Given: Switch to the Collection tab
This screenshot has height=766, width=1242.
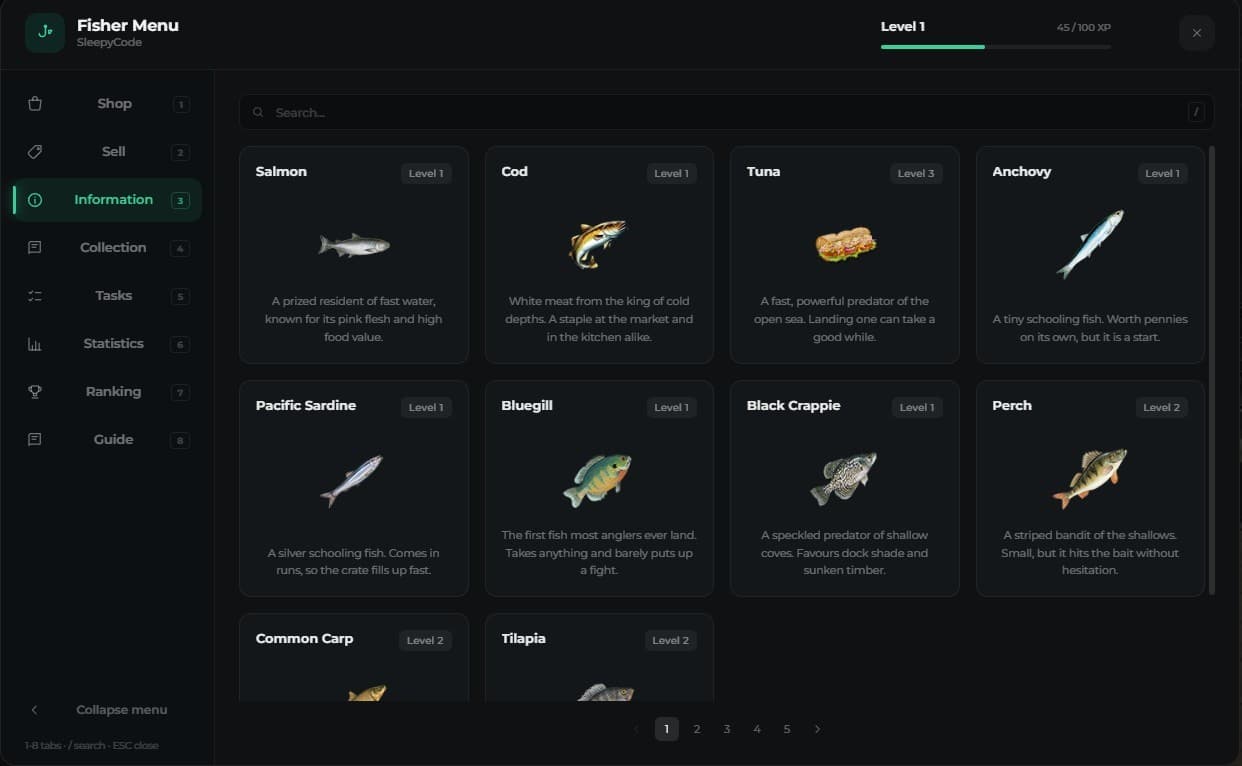Looking at the screenshot, I should coord(107,248).
